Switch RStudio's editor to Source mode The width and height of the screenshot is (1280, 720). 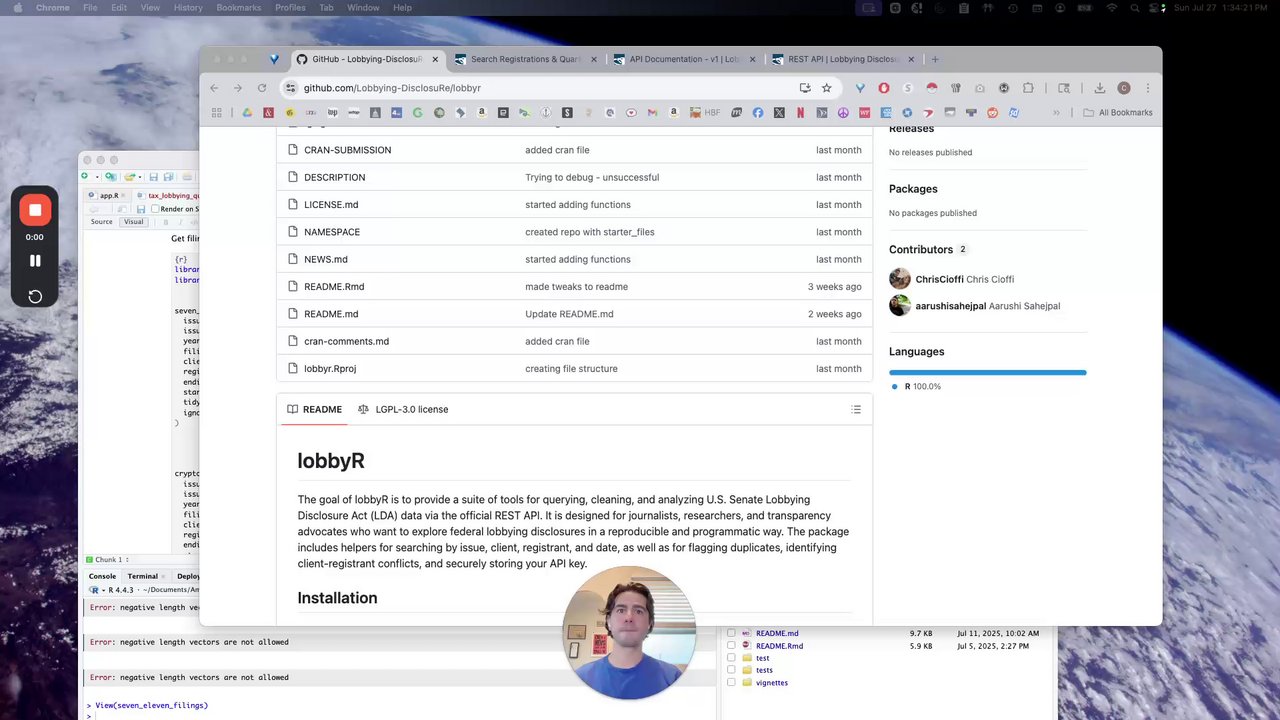point(102,222)
